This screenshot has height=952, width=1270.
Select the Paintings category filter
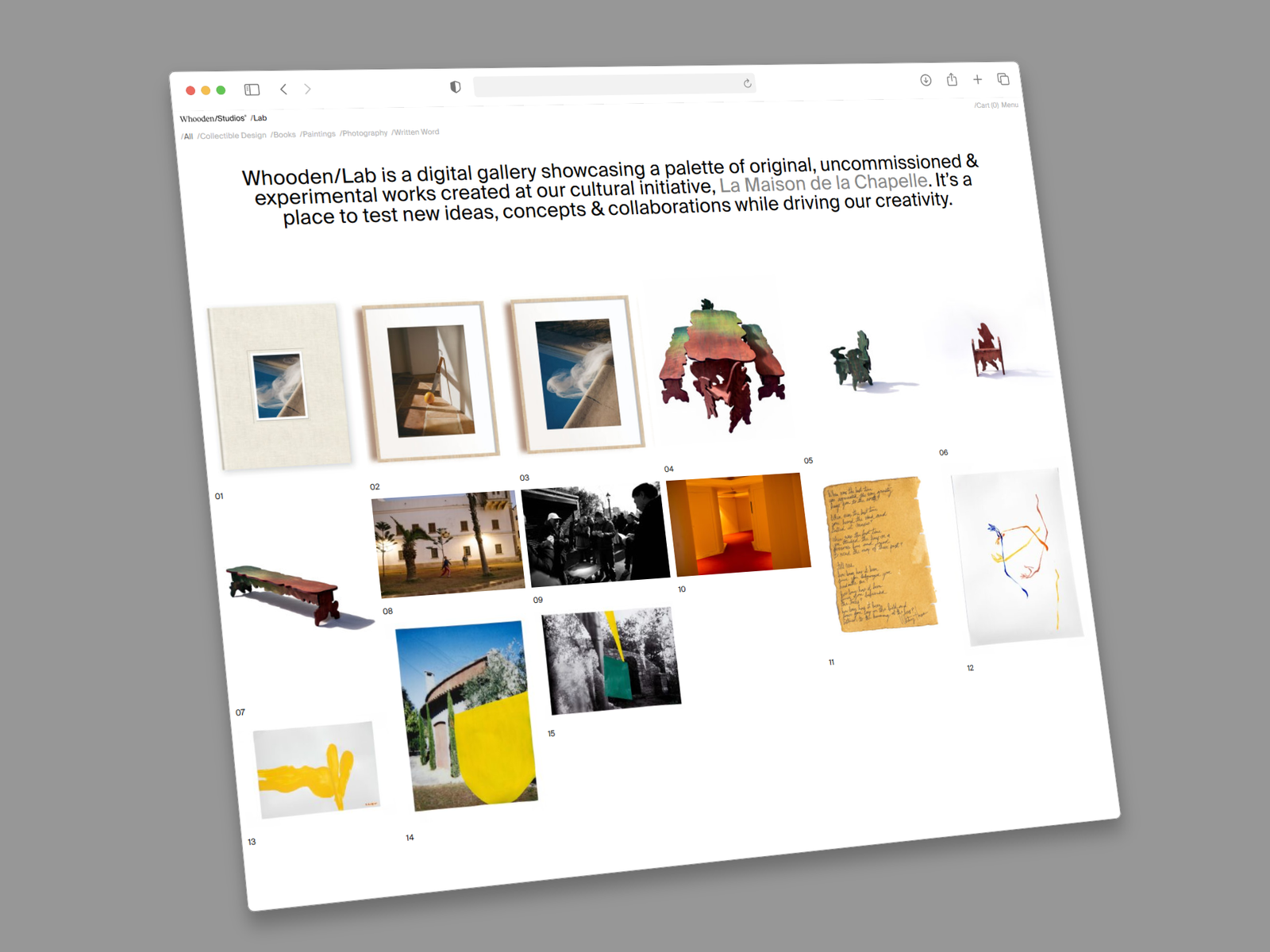click(317, 134)
